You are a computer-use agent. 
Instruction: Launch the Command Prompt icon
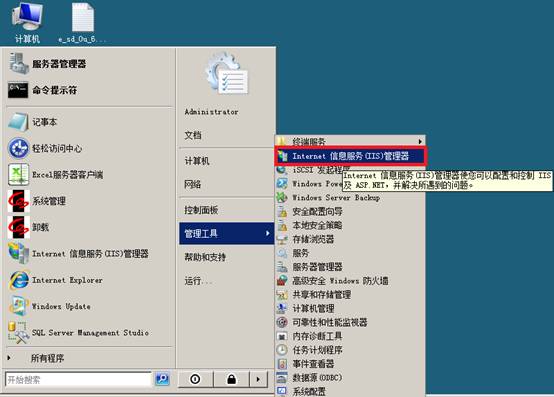point(18,90)
